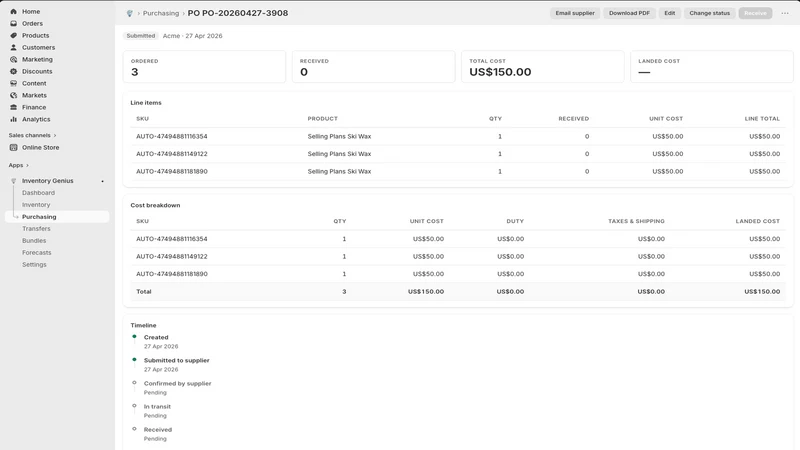Image resolution: width=800 pixels, height=450 pixels.
Task: Click the Inventory Genius app icon in sidebar
Action: (13, 181)
